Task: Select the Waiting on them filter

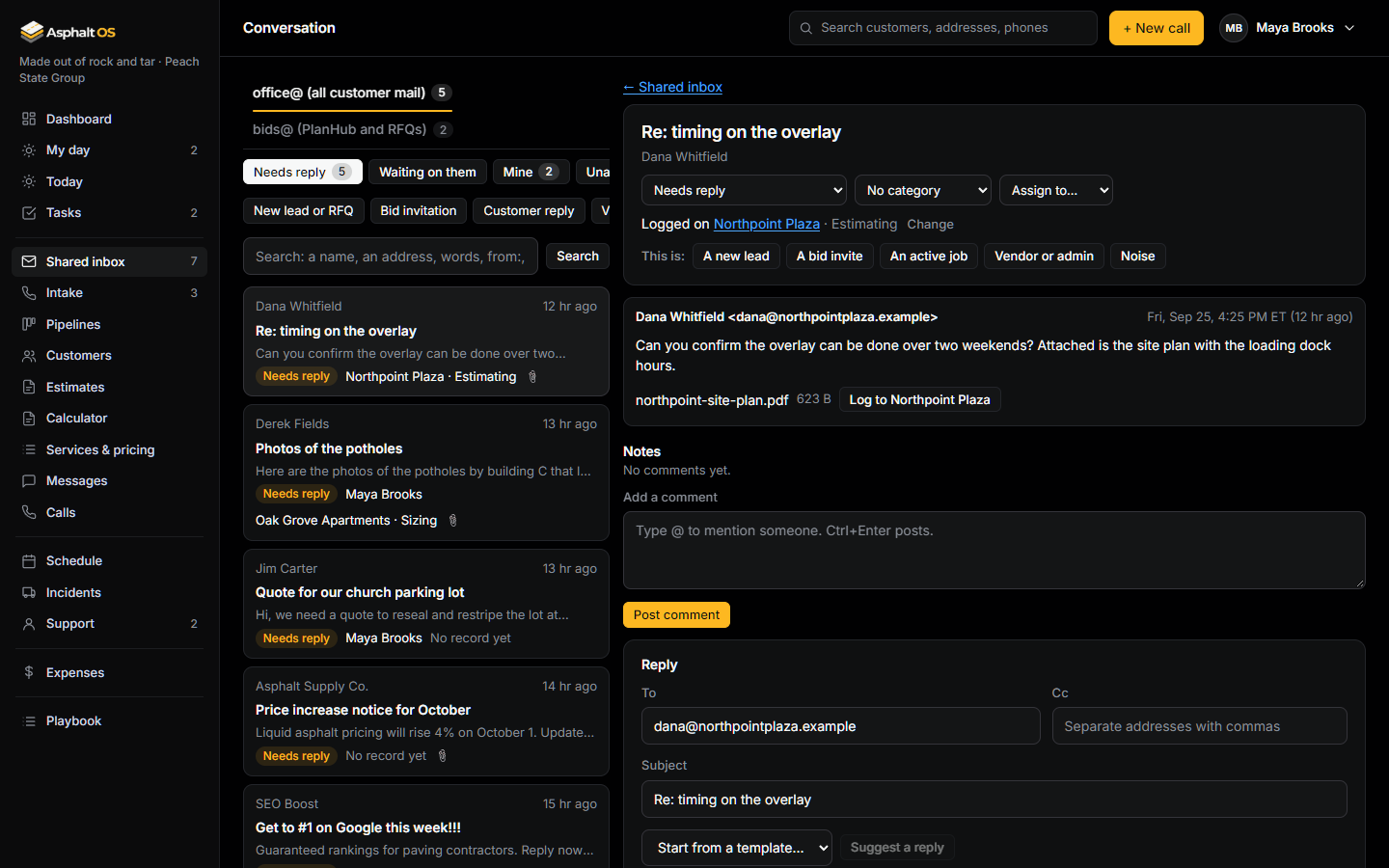Action: (427, 172)
